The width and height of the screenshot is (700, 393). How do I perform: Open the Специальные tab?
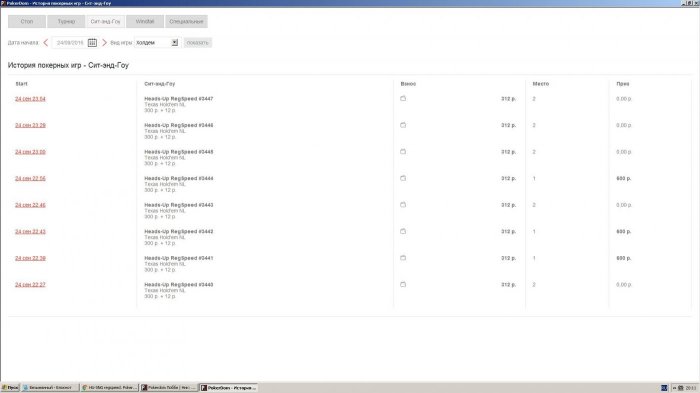click(x=186, y=21)
